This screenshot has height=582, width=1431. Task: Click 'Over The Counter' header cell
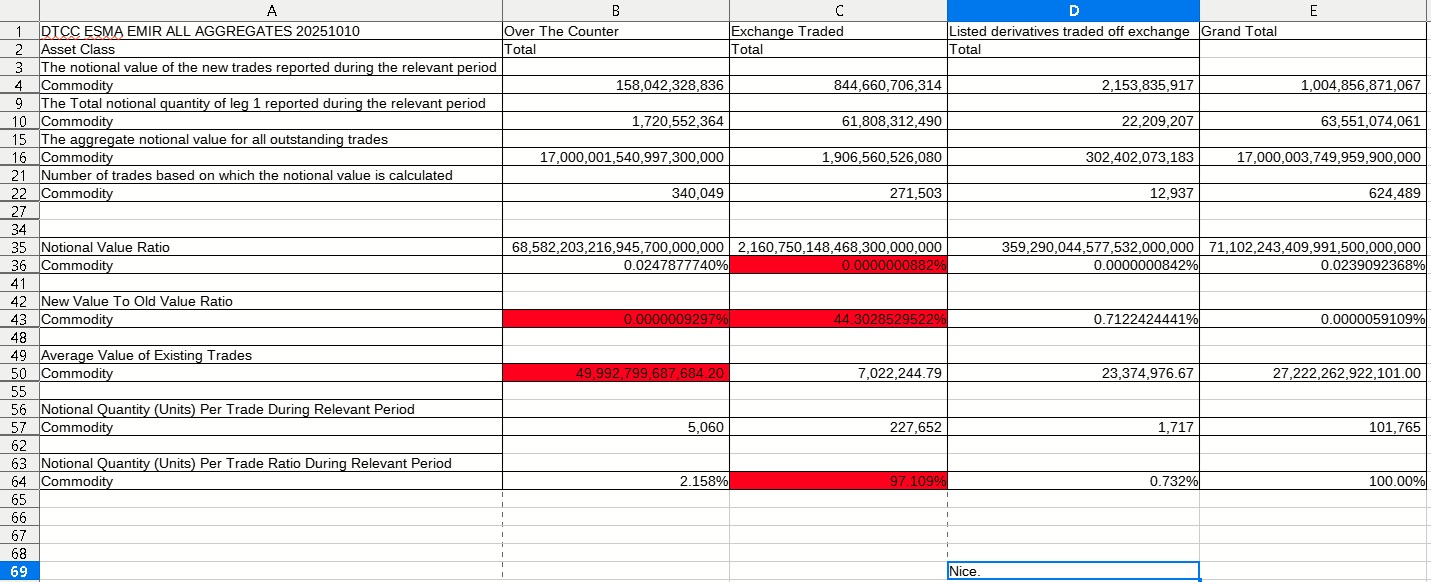(616, 31)
